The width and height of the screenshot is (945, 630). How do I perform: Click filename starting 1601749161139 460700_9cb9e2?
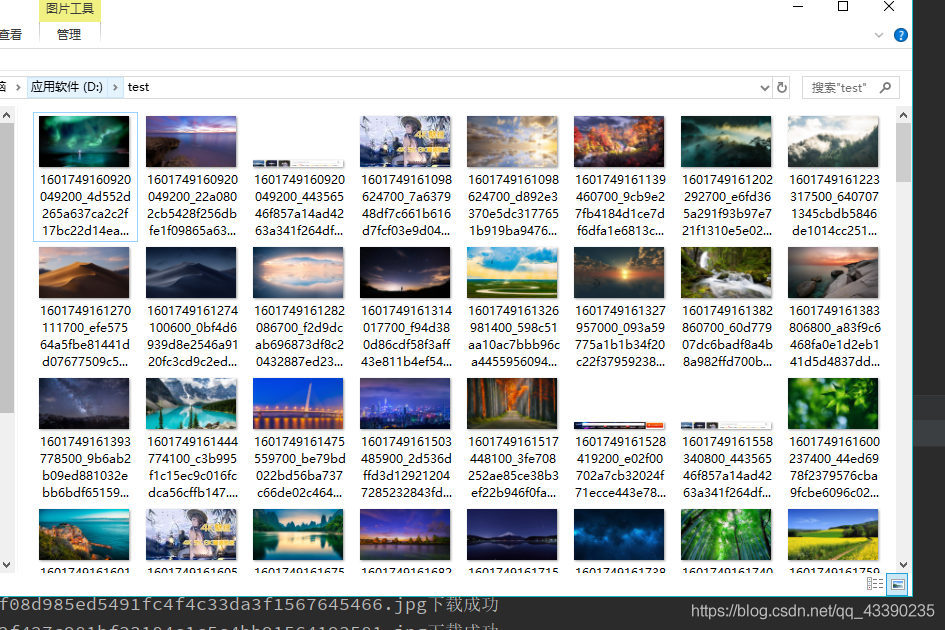(x=620, y=205)
